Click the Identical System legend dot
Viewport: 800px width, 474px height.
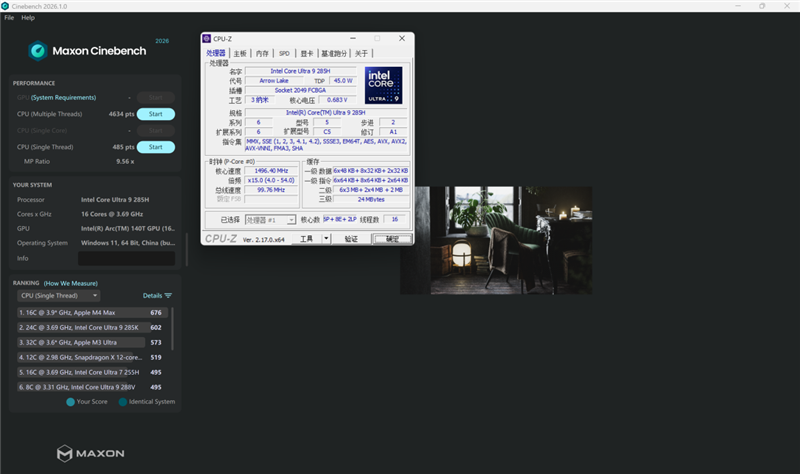tap(122, 402)
